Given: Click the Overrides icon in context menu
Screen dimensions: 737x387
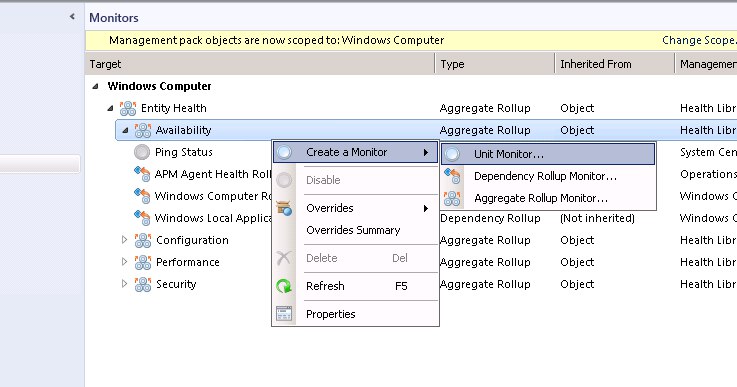Looking at the screenshot, I should (x=284, y=208).
